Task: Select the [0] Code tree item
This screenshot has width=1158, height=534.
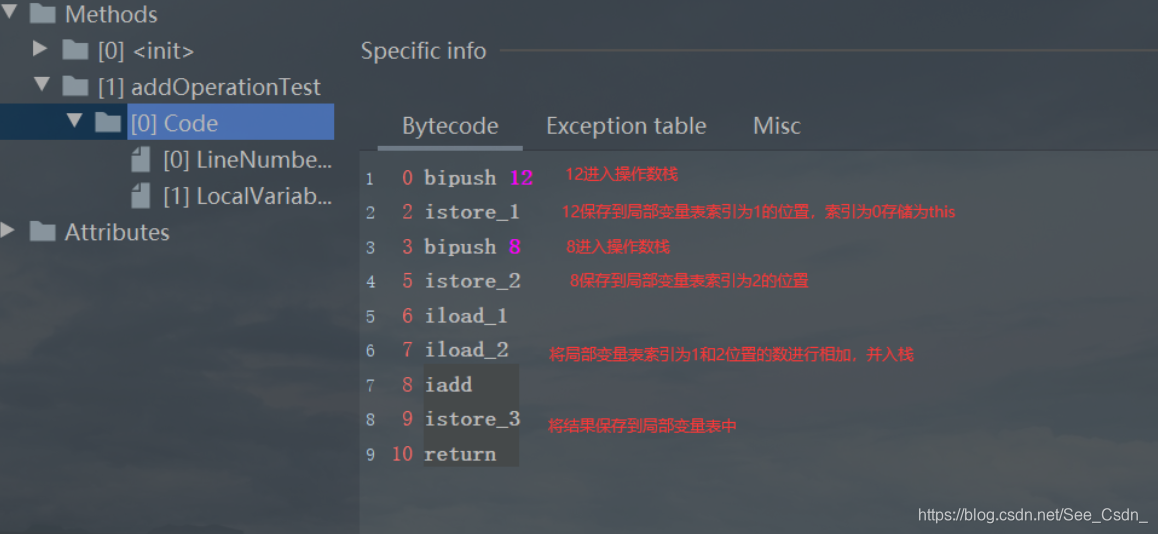Action: point(230,123)
